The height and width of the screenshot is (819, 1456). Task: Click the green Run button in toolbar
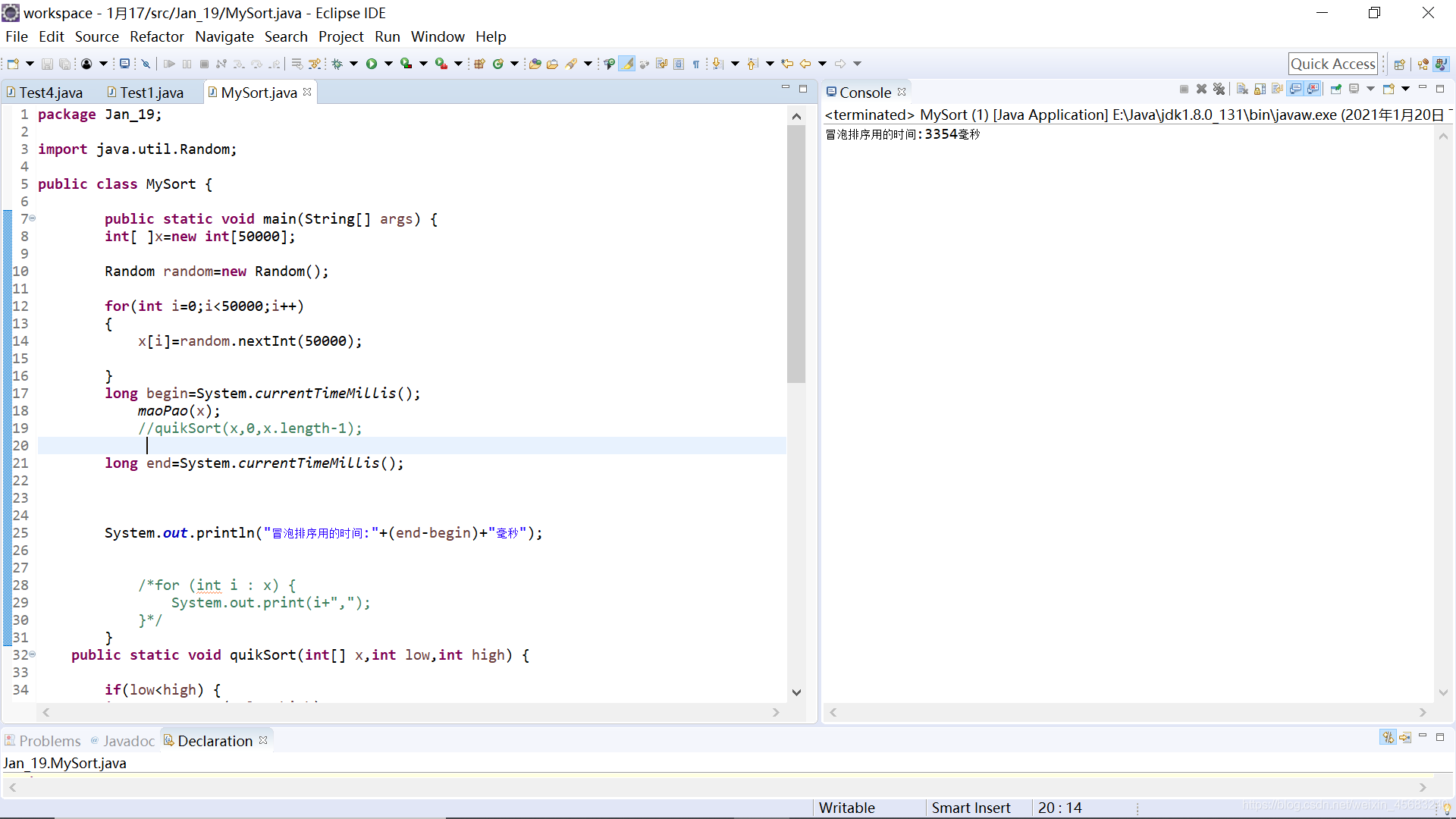[372, 64]
